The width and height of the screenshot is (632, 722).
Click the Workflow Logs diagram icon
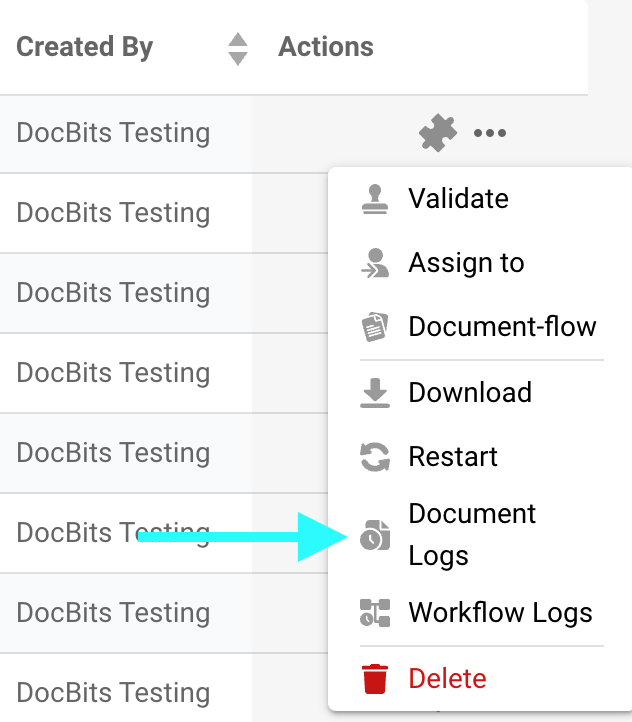(375, 613)
